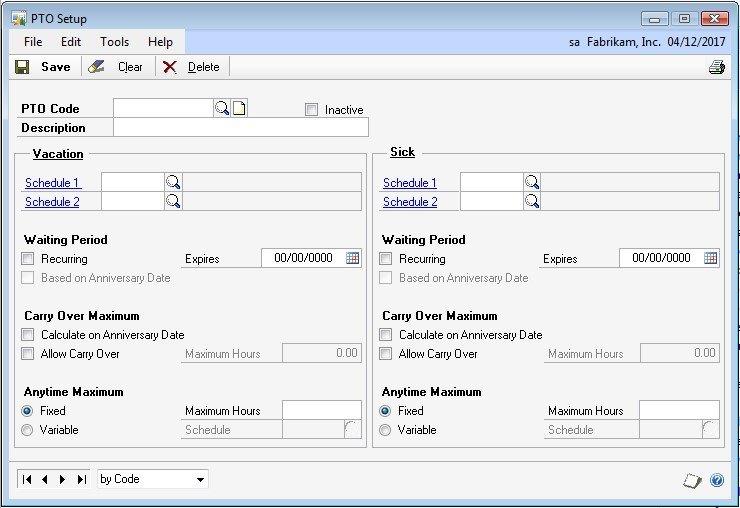Click Fabrikam, Inc. company name
The height and width of the screenshot is (508, 740).
click(623, 42)
